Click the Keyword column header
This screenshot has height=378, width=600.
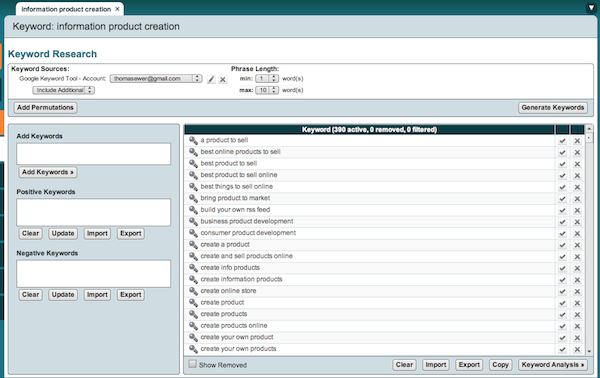[369, 129]
